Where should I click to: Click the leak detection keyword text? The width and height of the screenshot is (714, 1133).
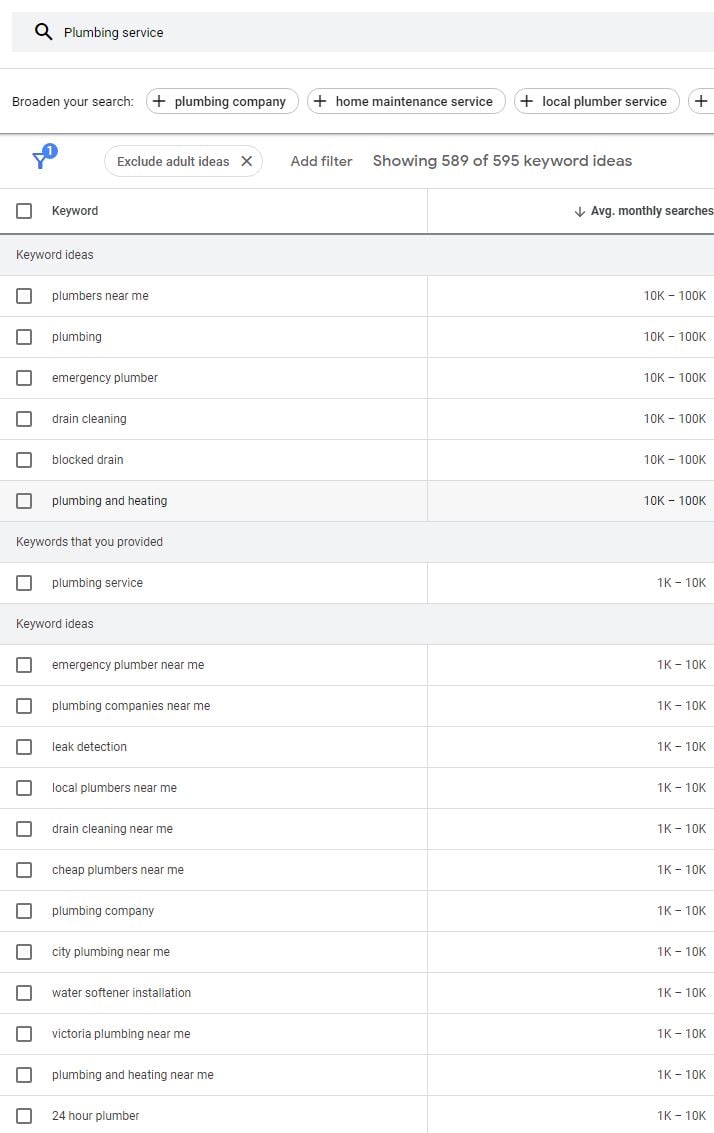[x=88, y=746]
